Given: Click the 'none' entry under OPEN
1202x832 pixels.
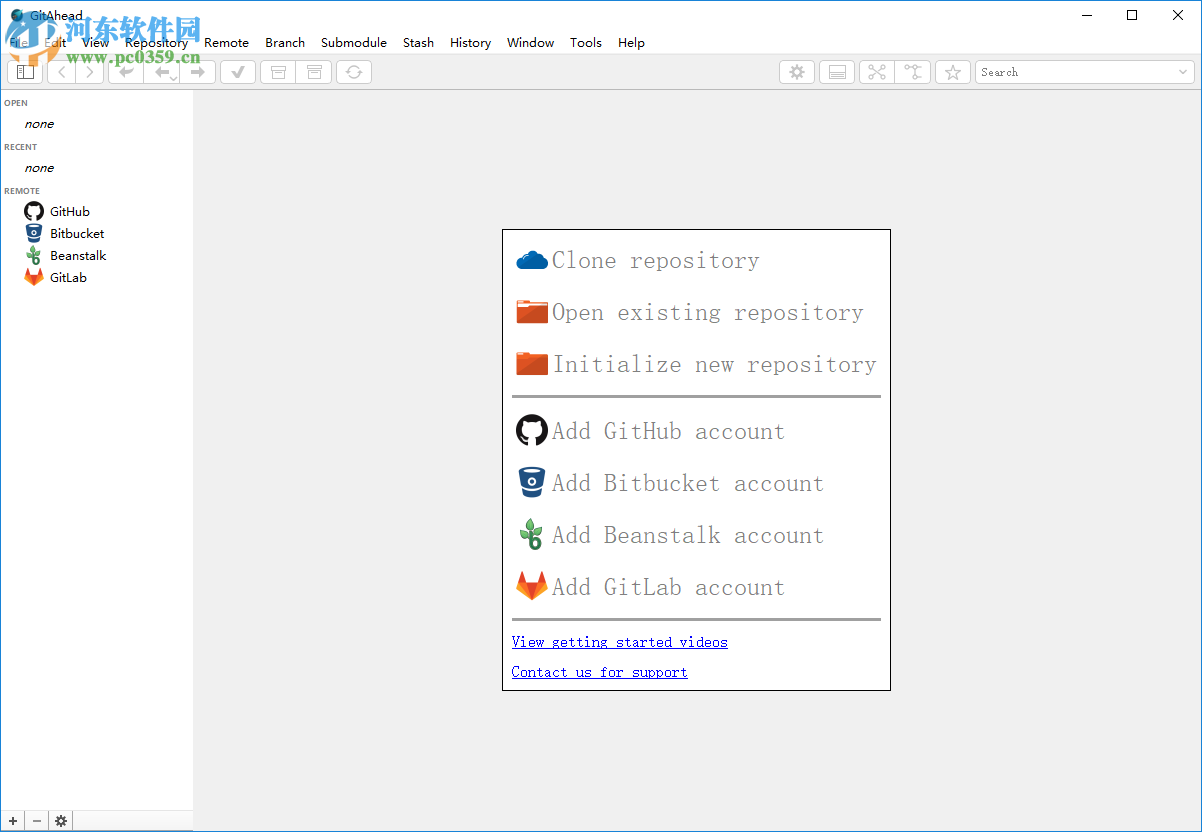Looking at the screenshot, I should tap(39, 124).
